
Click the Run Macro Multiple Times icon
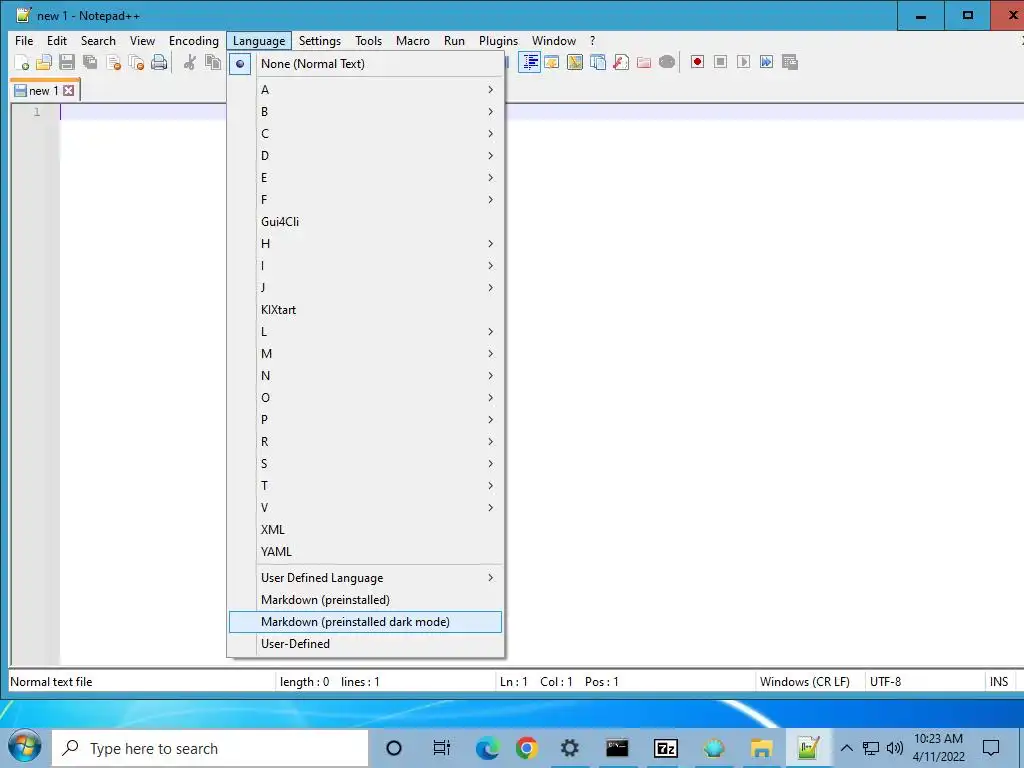[x=766, y=62]
